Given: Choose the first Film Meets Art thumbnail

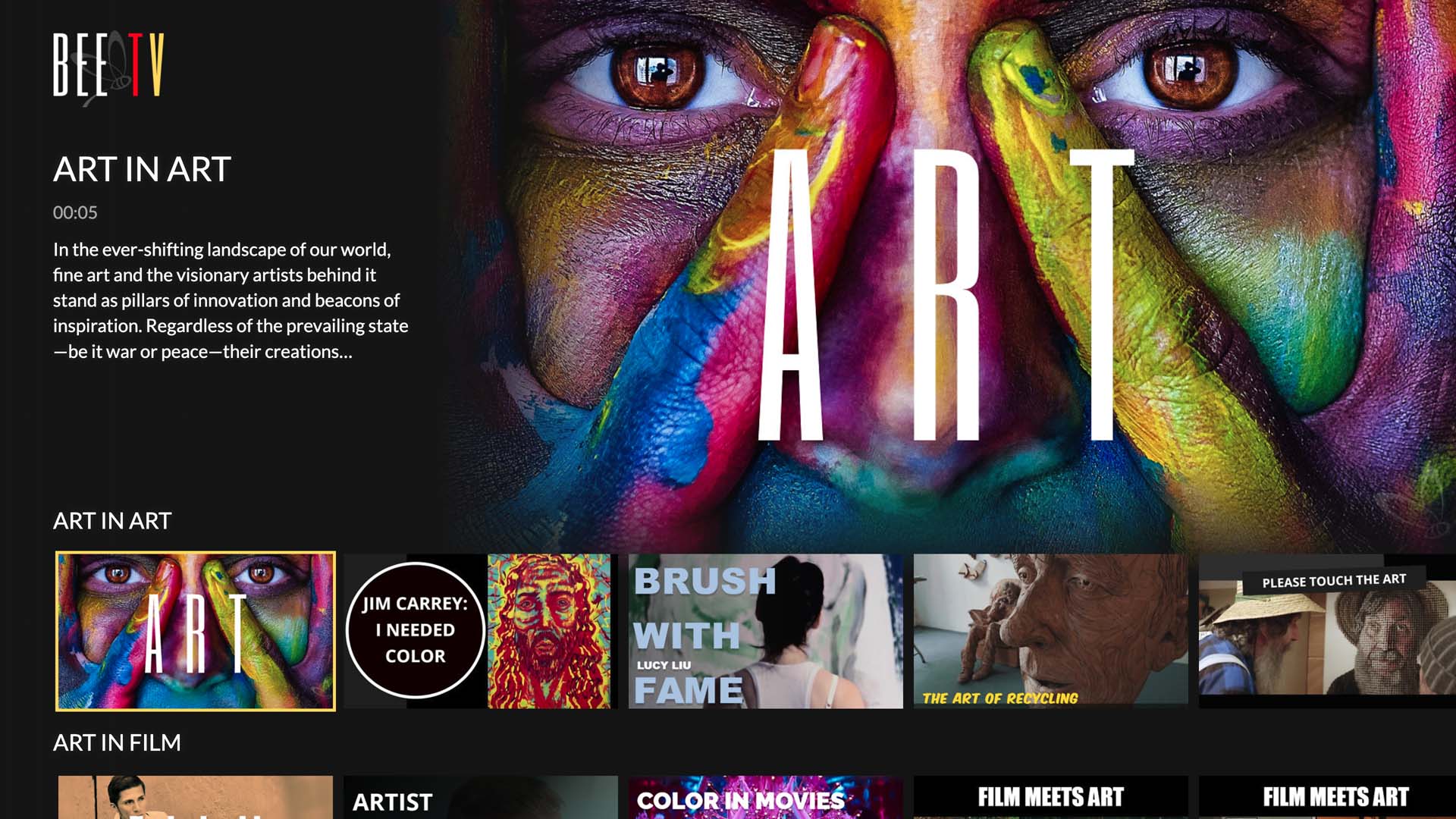Looking at the screenshot, I should point(1051,797).
